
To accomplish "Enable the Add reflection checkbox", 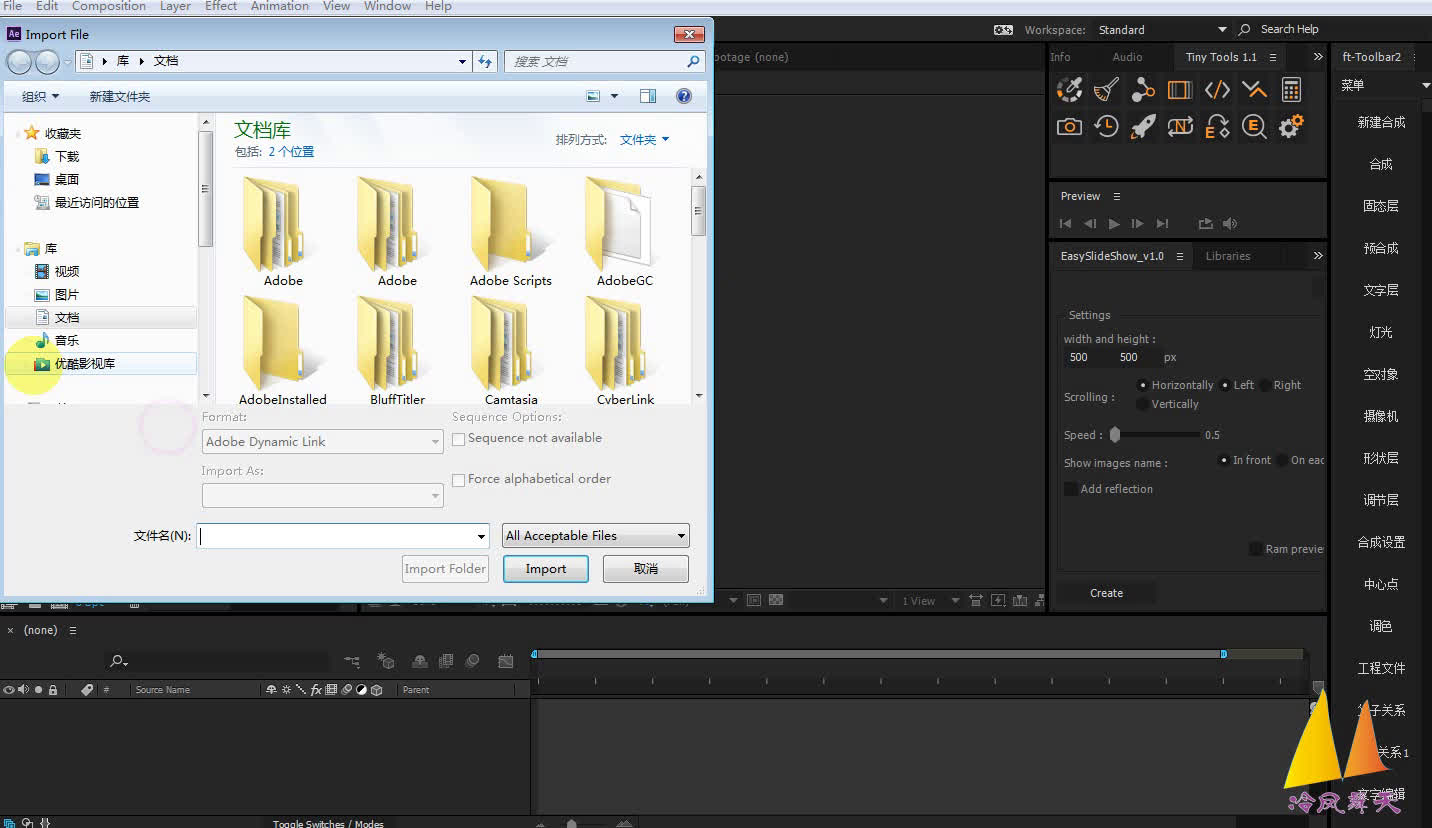I will (x=1071, y=489).
